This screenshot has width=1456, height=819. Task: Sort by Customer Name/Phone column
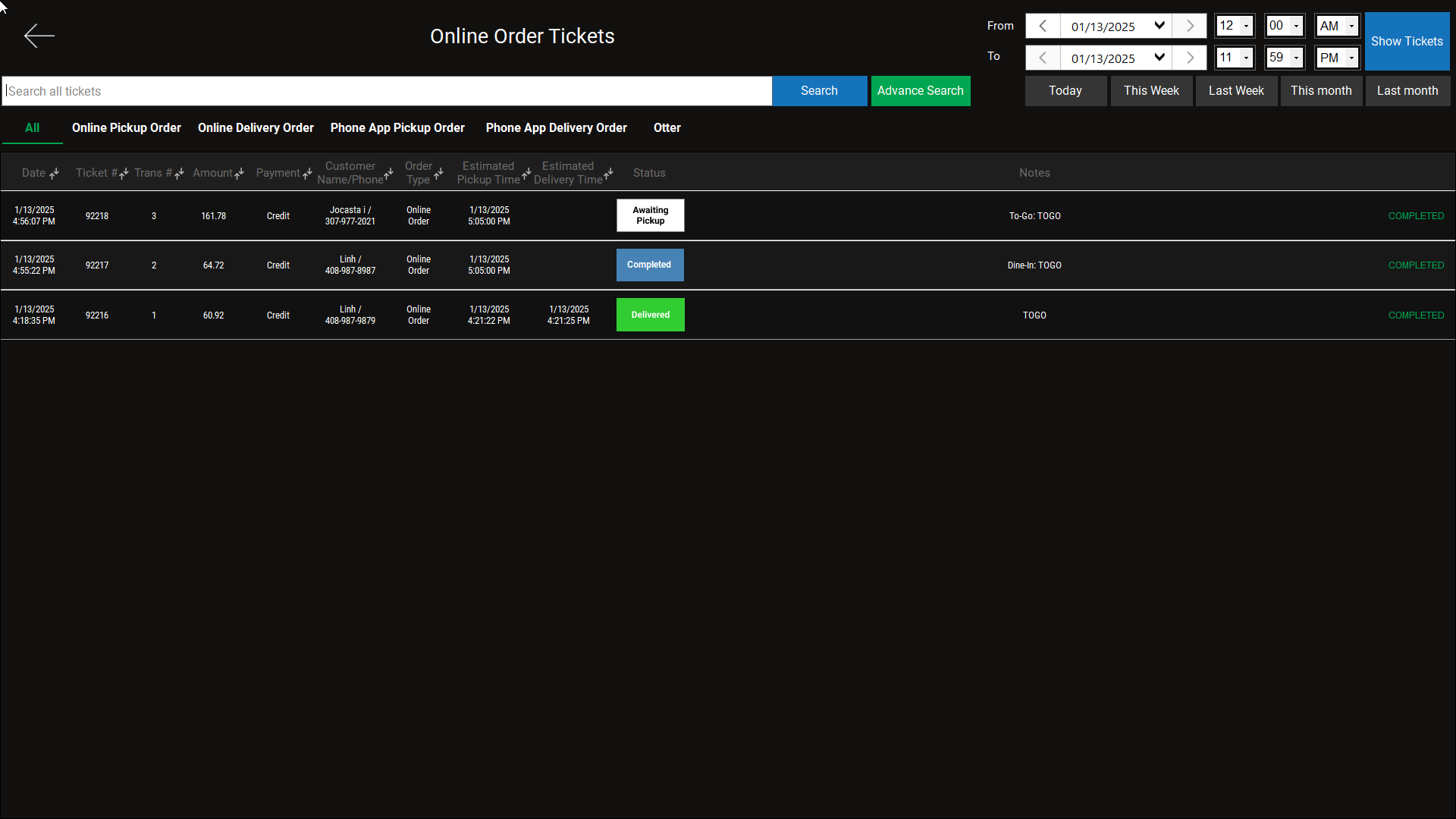(388, 172)
